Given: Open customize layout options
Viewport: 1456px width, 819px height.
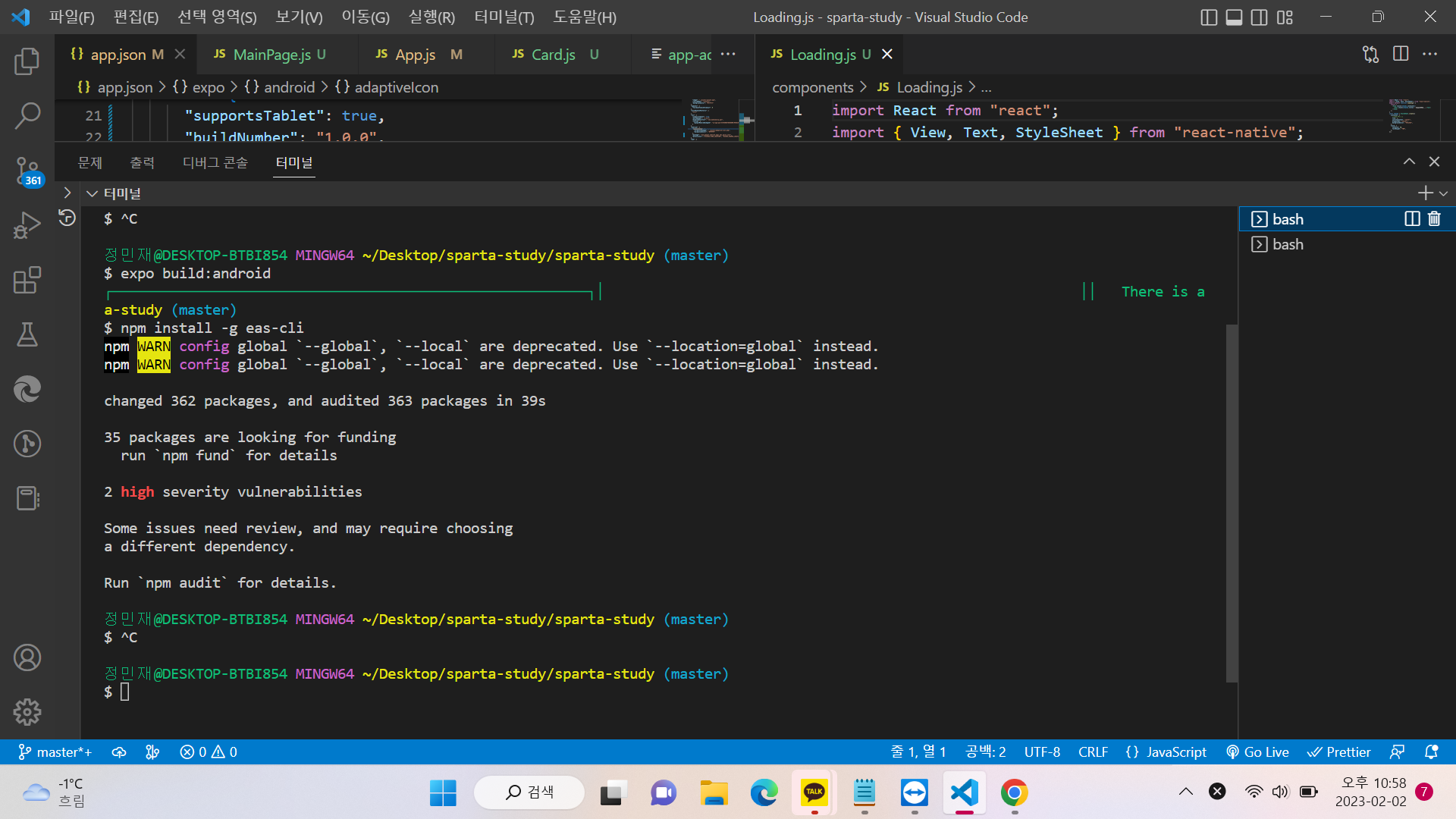Looking at the screenshot, I should 1285,17.
